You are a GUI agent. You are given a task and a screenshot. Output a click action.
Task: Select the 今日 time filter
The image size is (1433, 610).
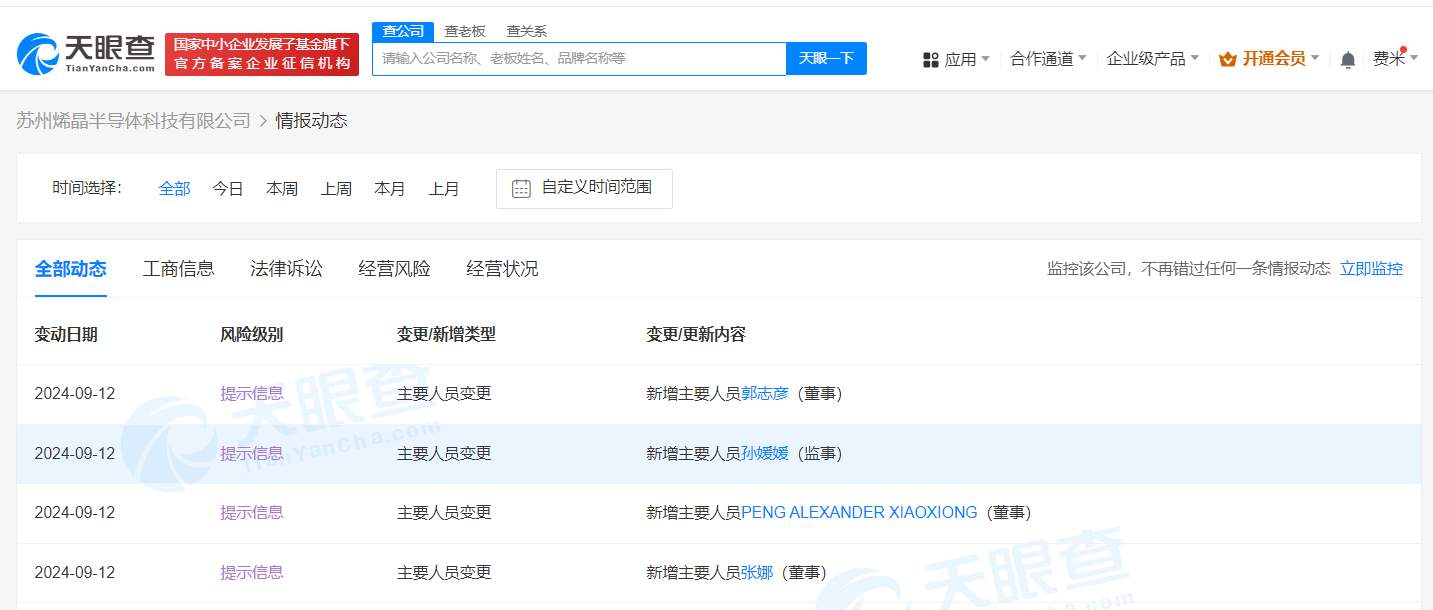[x=227, y=188]
